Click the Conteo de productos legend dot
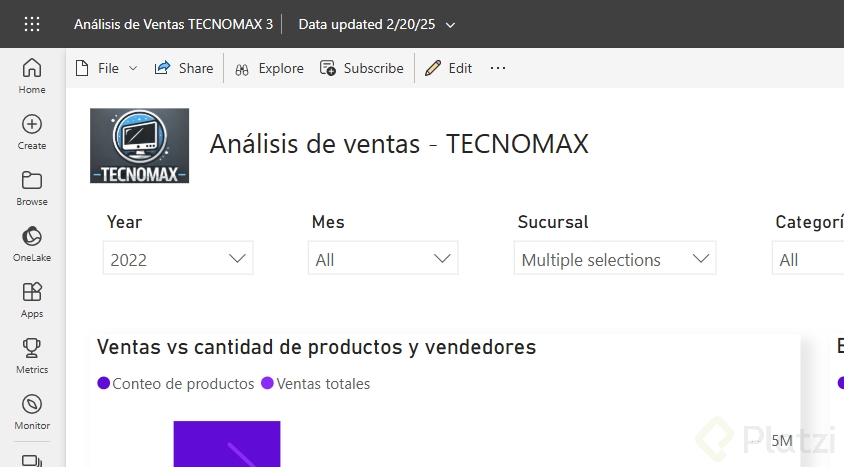Viewport: 844px width, 467px height. 103,383
